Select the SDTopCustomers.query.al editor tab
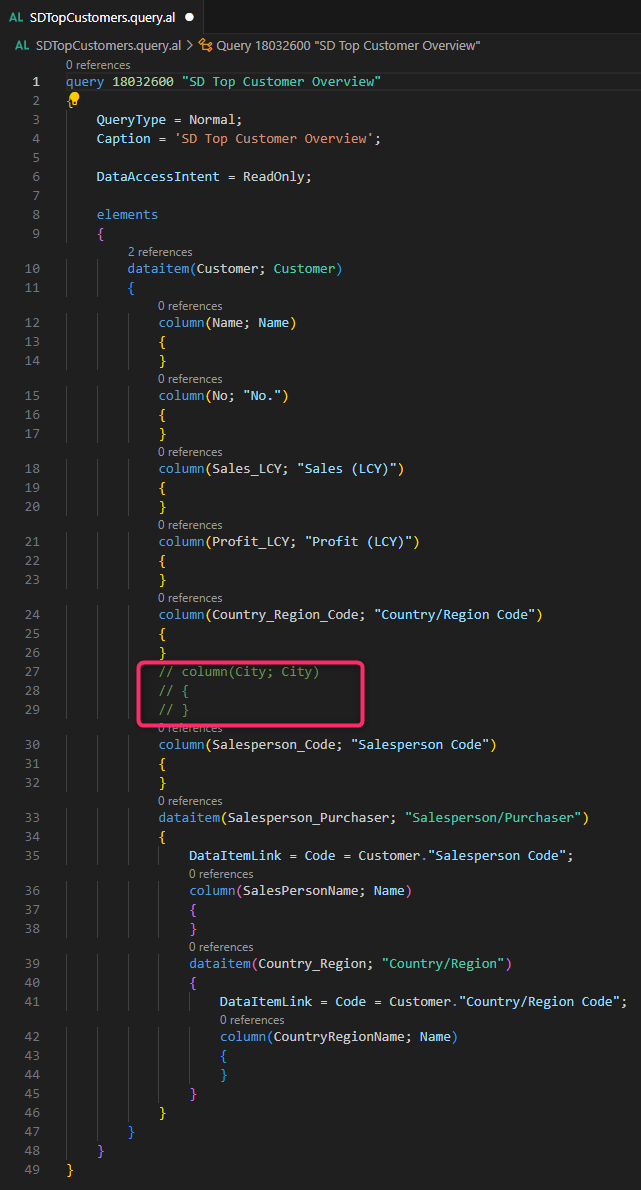The height and width of the screenshot is (1190, 641). coord(104,17)
